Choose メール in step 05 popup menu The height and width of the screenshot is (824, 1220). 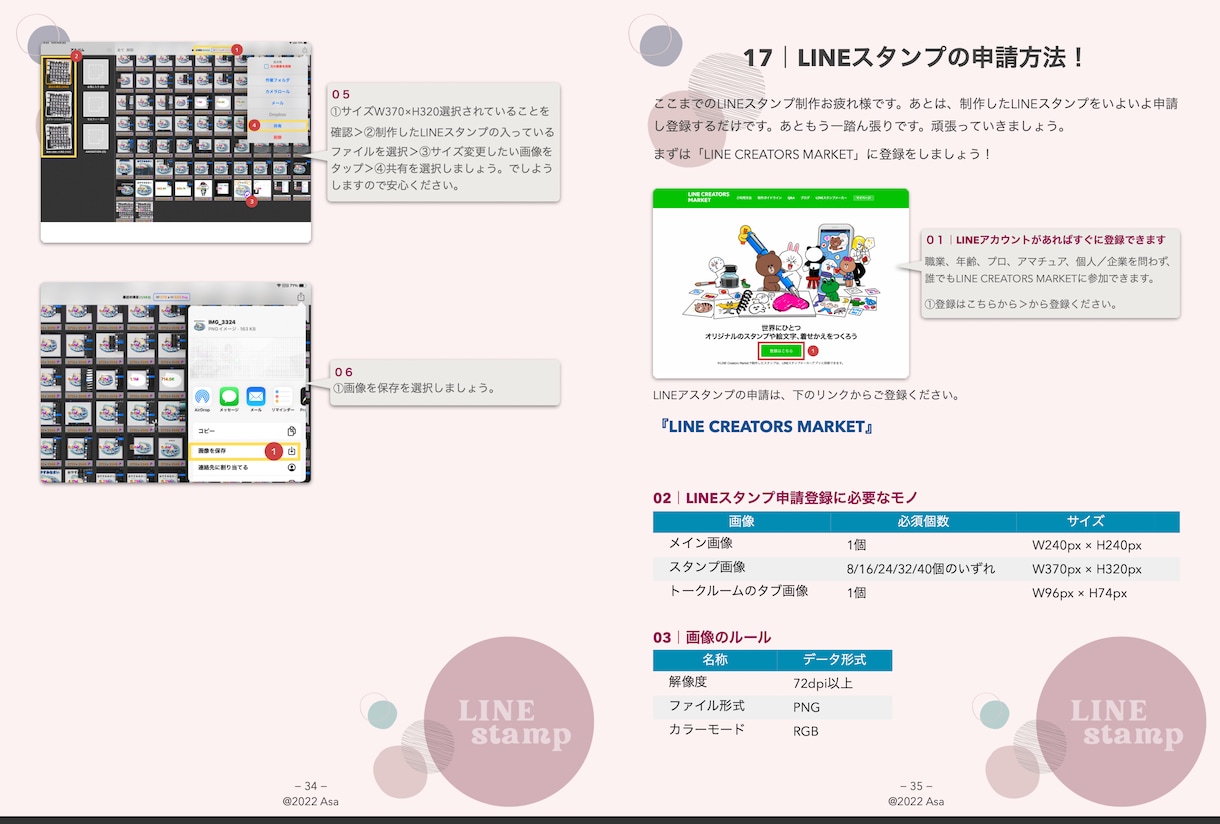tap(279, 102)
